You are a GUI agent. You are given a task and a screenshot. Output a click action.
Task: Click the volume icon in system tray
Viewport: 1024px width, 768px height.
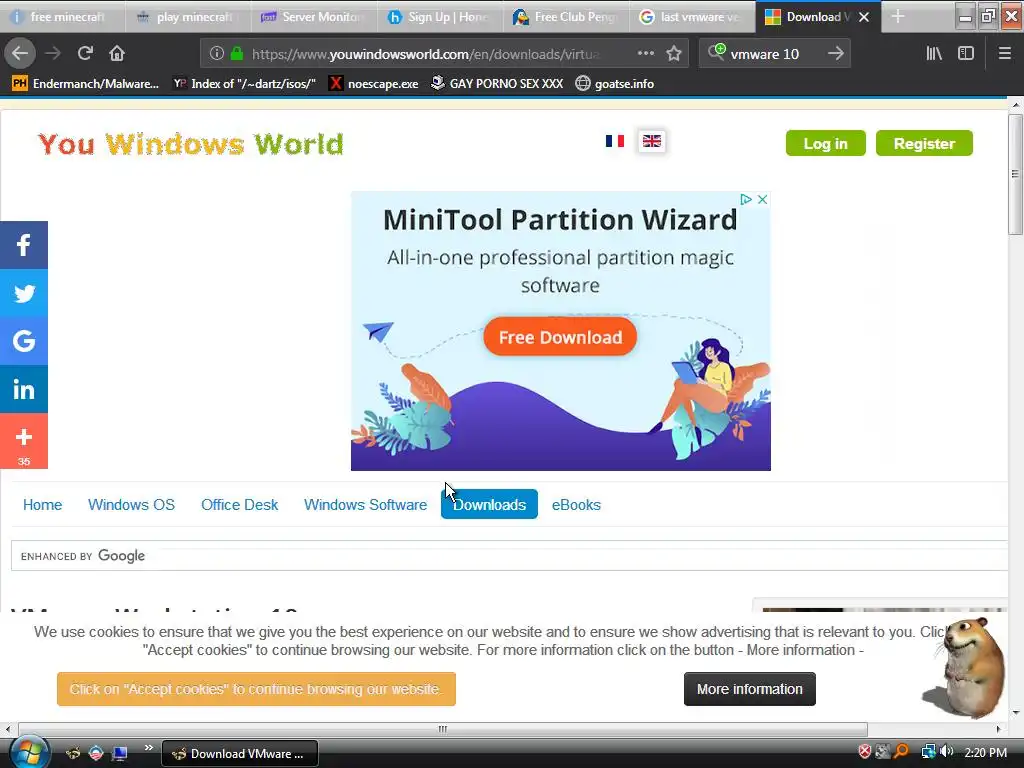click(947, 752)
